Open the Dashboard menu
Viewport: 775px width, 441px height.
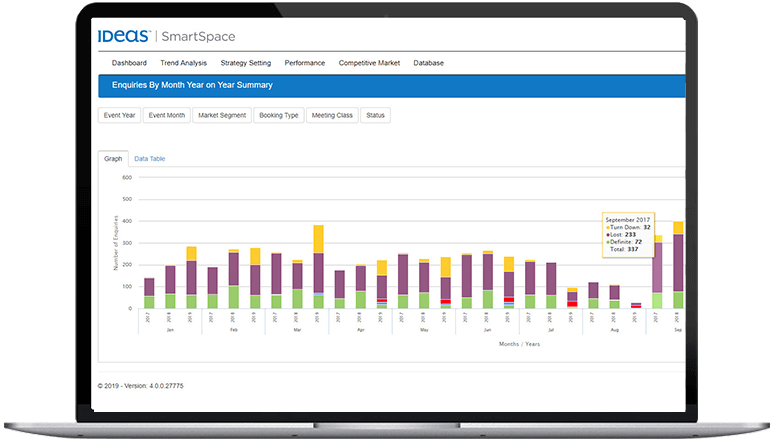click(129, 63)
